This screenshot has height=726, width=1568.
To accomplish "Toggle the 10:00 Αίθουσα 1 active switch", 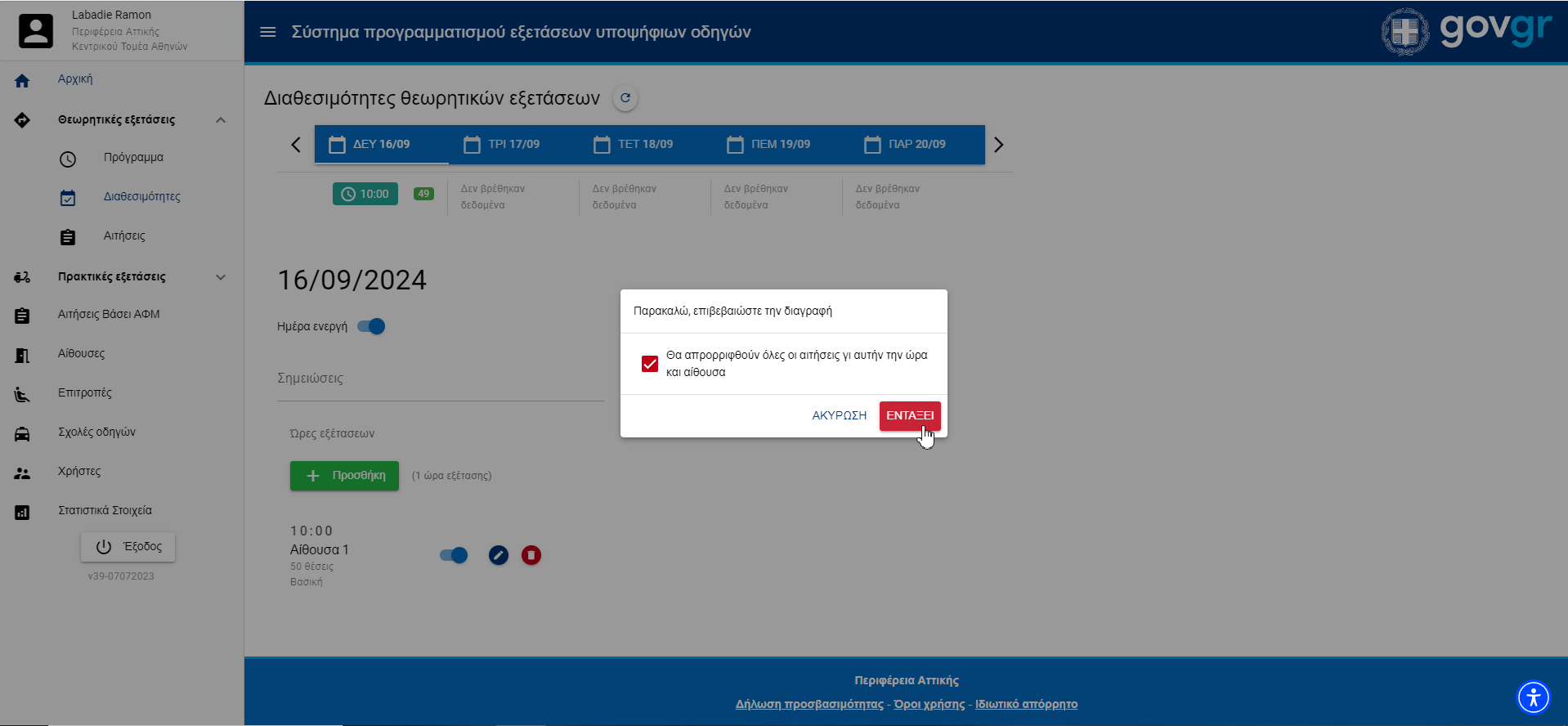I will click(454, 556).
